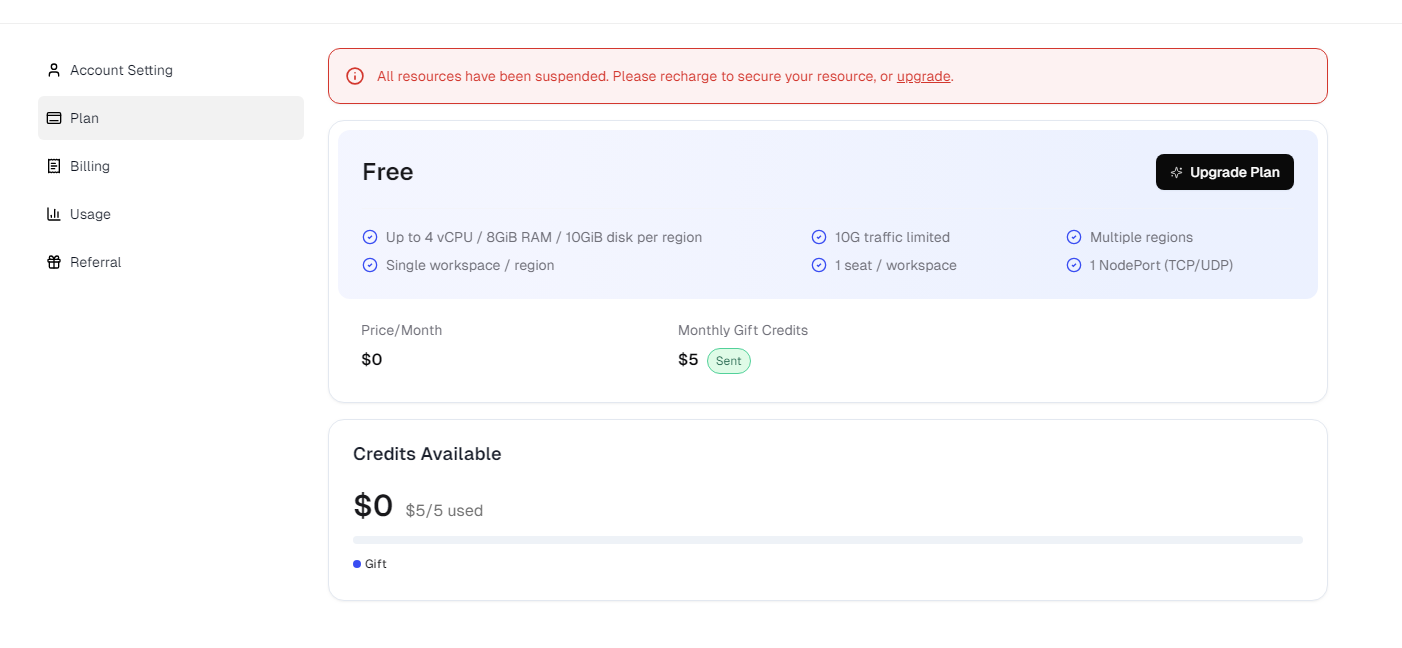
Task: Follow the upgrade link in the warning banner
Action: 923,76
